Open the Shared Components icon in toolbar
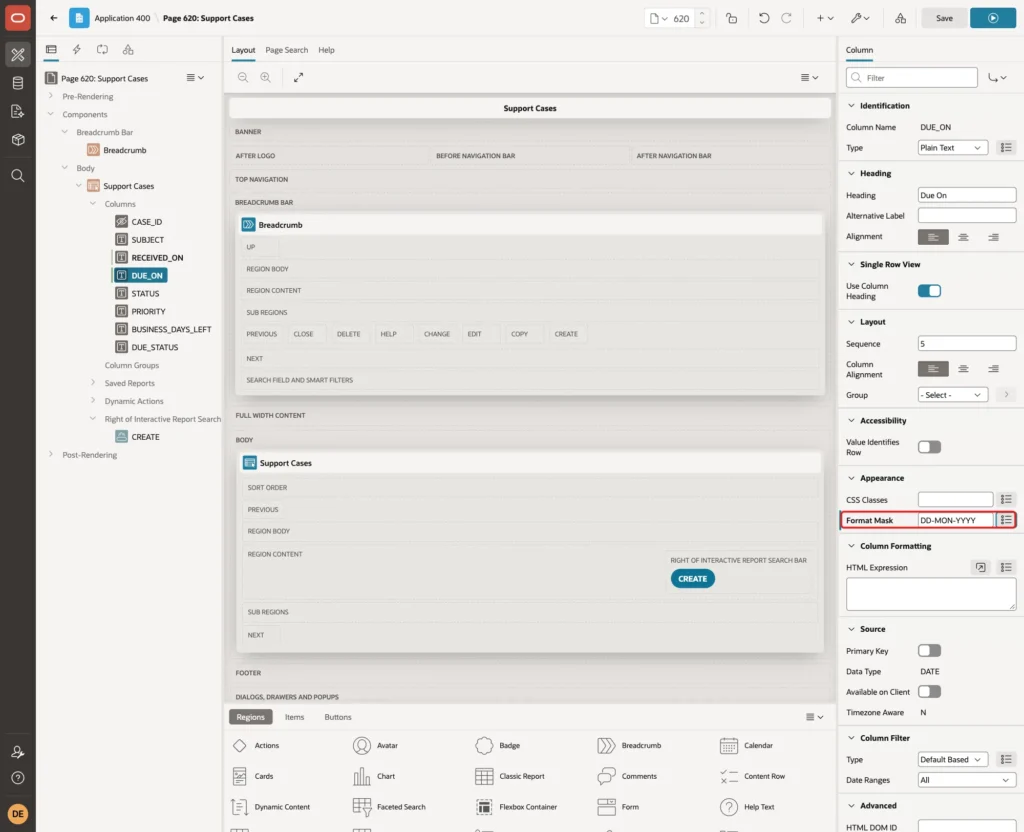 click(x=901, y=18)
